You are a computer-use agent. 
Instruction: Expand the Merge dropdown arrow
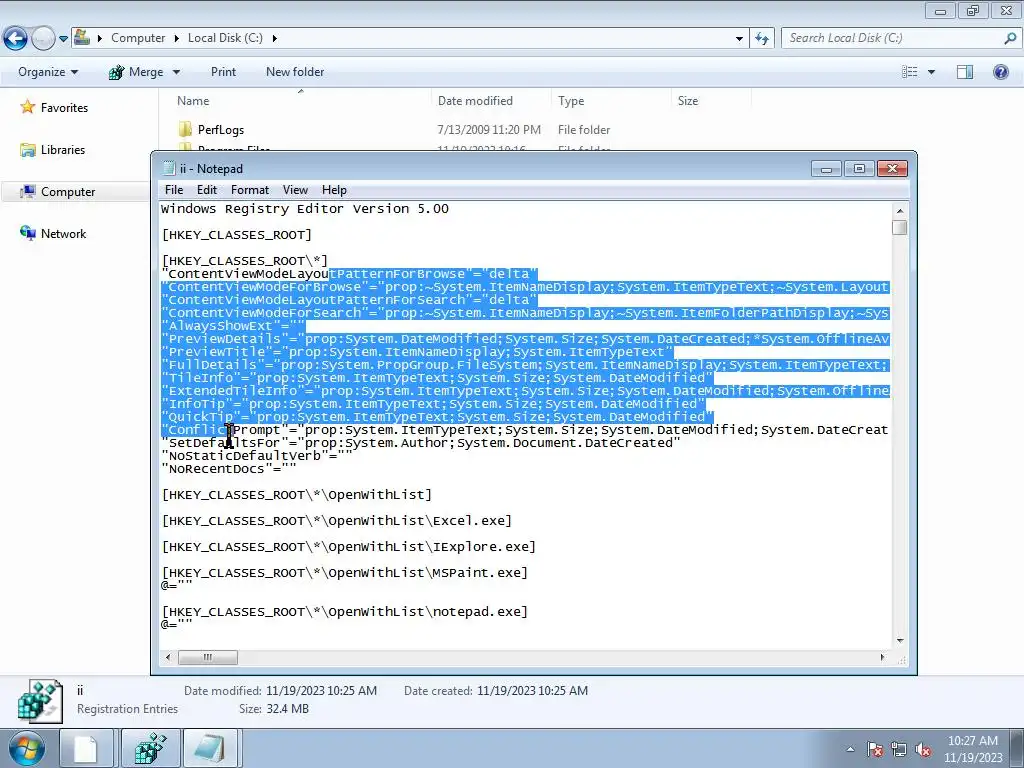176,72
